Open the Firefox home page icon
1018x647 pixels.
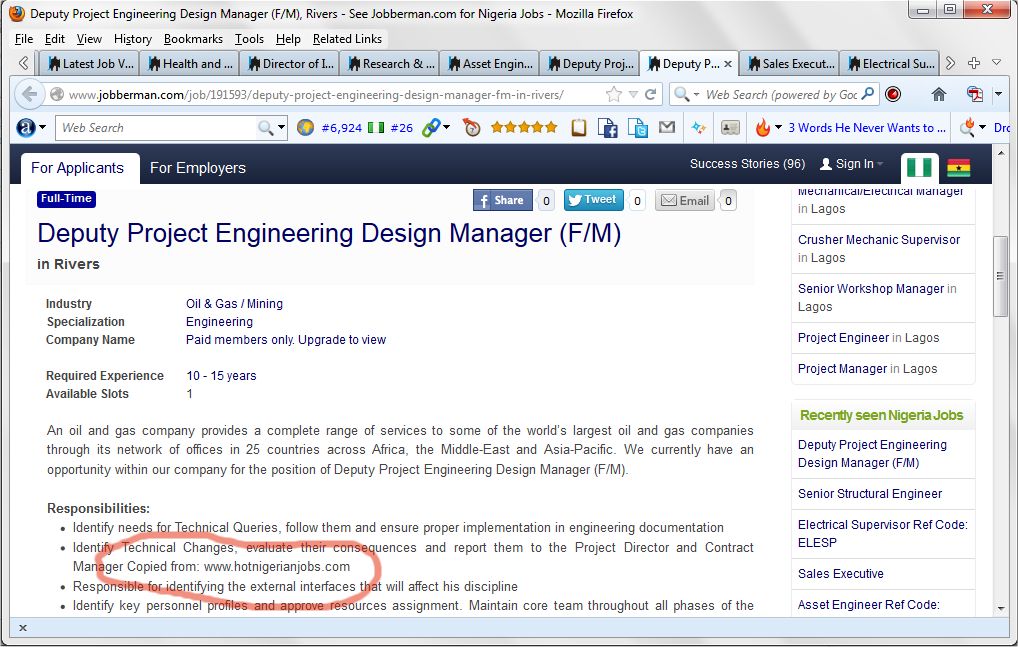tap(939, 95)
